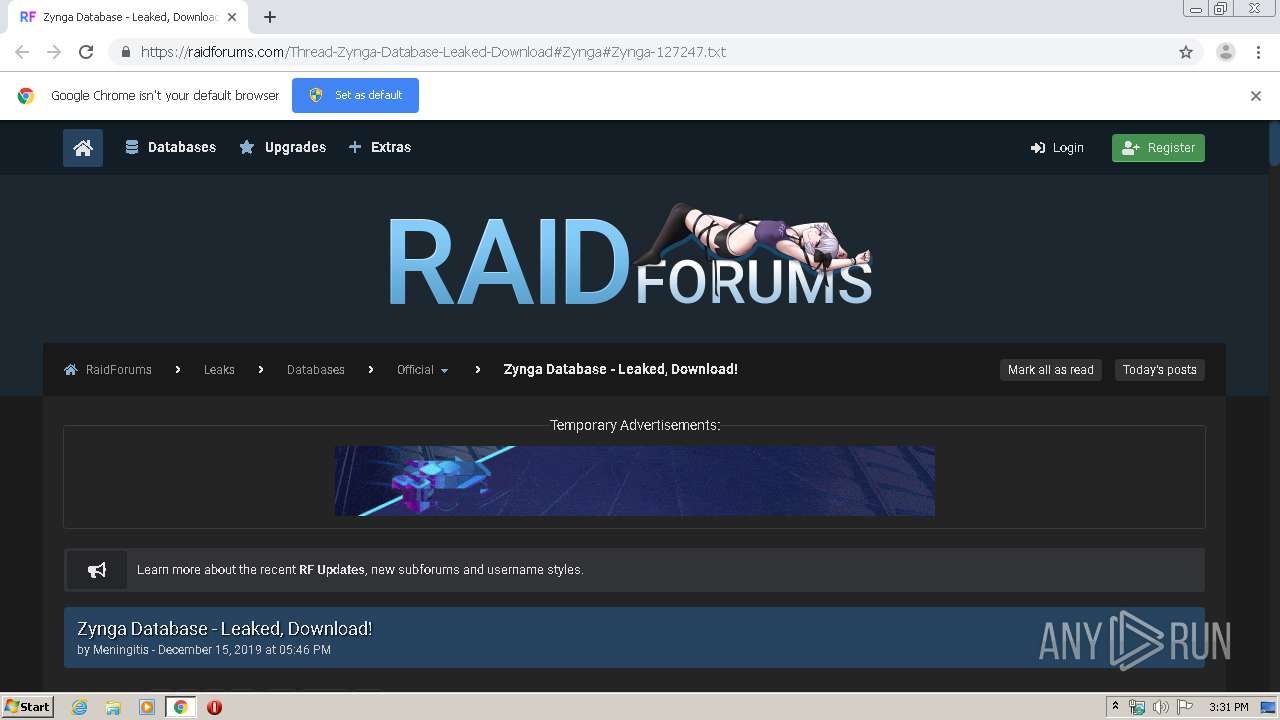The width and height of the screenshot is (1280, 720).
Task: Click Mark all as read button
Action: (1051, 370)
